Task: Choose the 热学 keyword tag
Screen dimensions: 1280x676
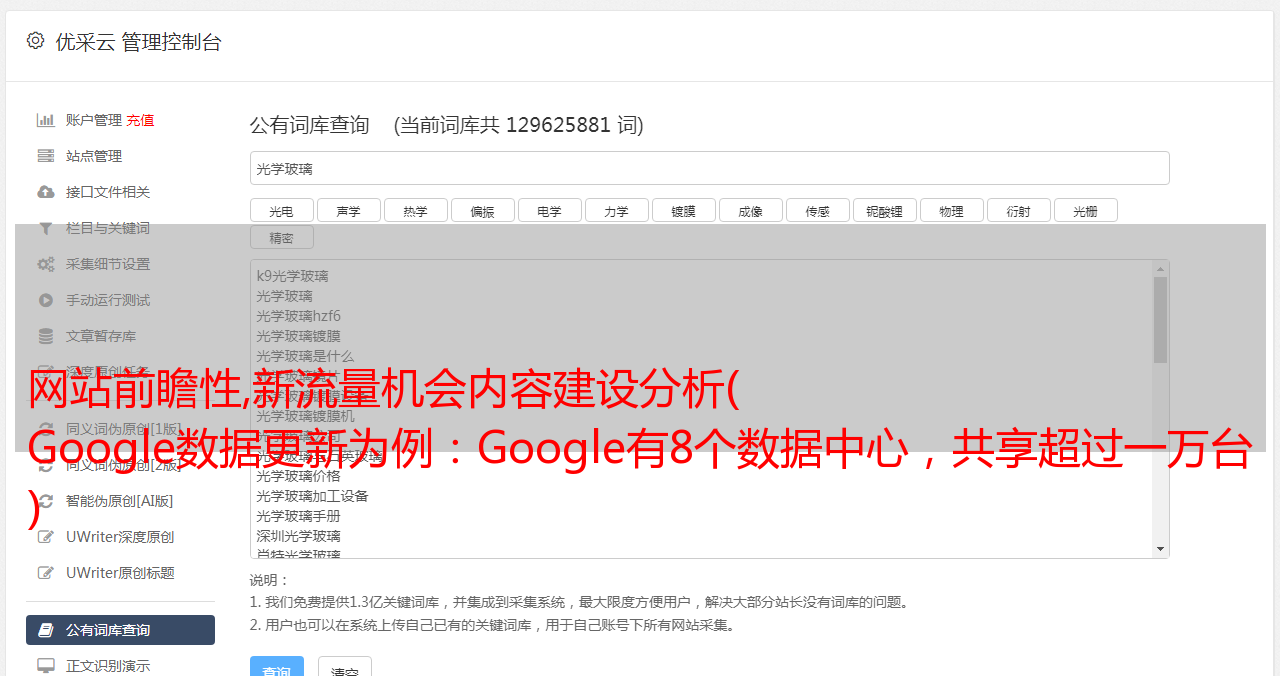Action: point(415,210)
